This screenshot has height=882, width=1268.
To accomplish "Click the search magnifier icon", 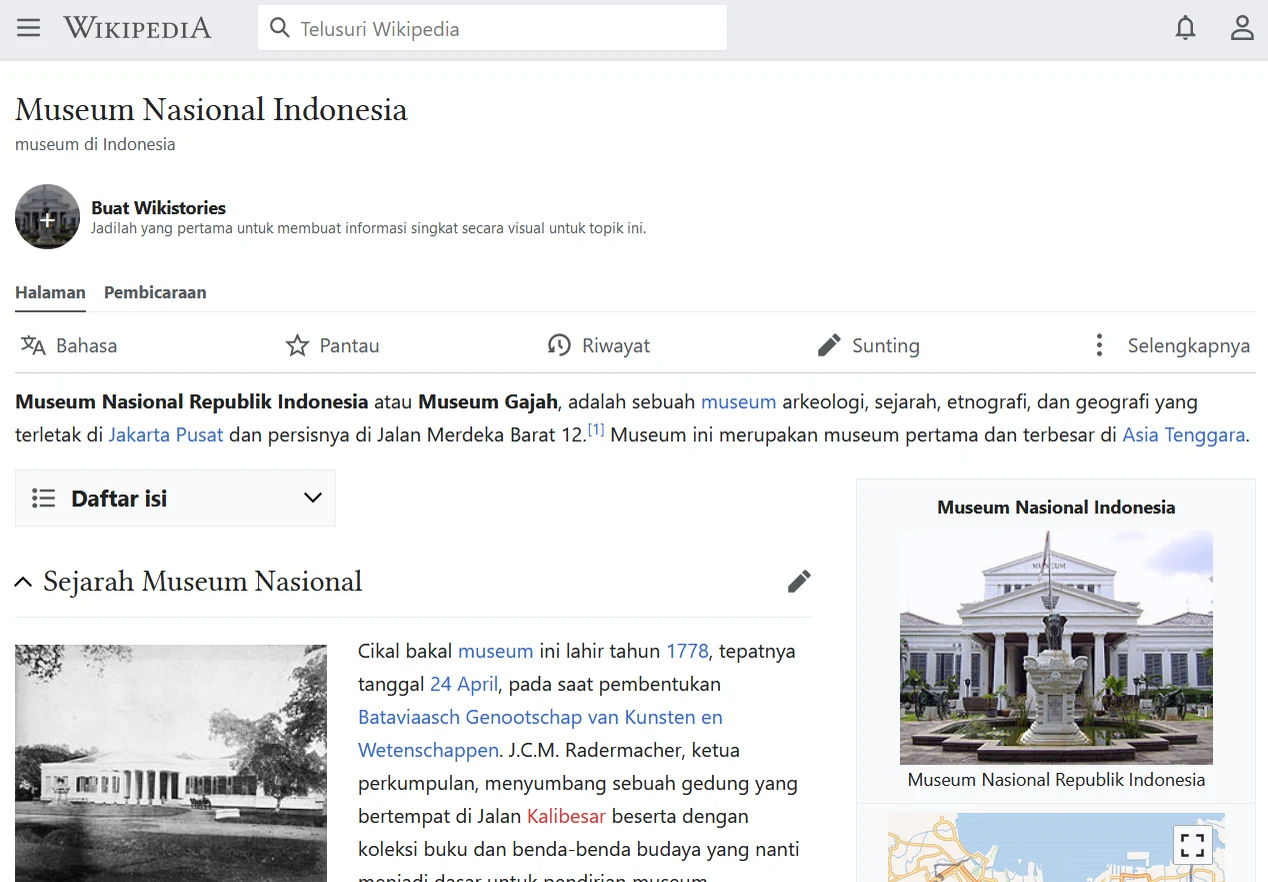I will coord(280,28).
